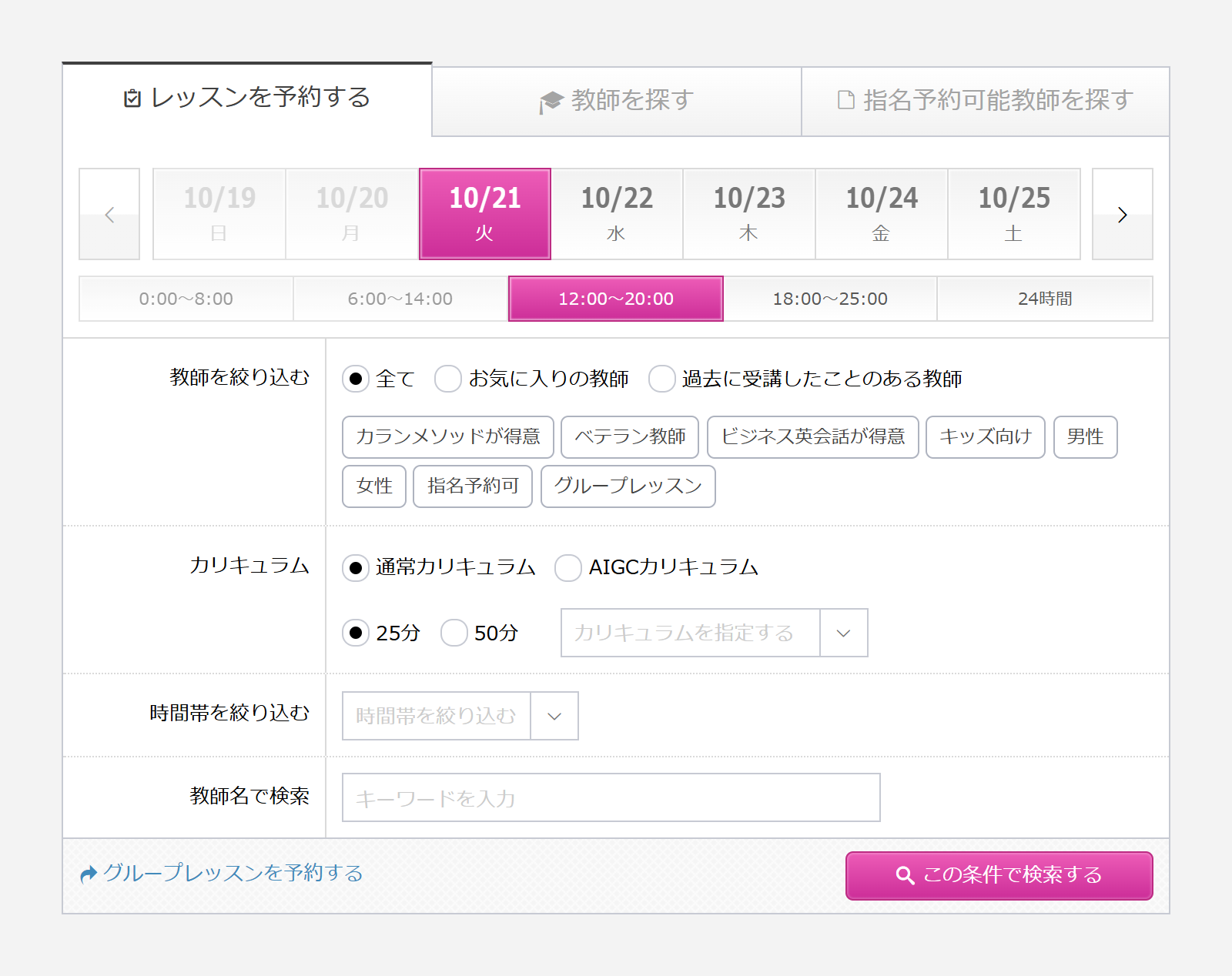Toggle the カランメソッドが得意 filter tag
The image size is (1232, 976).
(x=448, y=437)
